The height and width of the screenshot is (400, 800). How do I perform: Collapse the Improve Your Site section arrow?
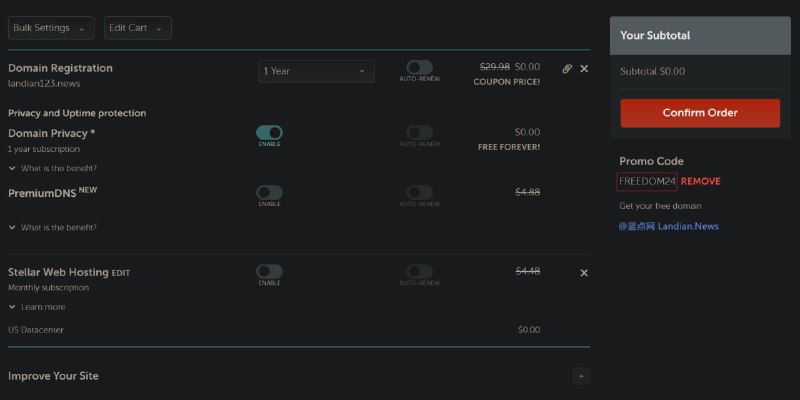click(x=581, y=376)
